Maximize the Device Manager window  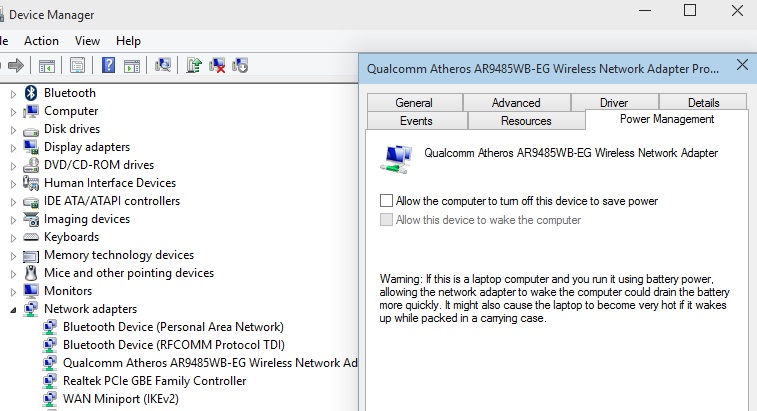click(690, 10)
